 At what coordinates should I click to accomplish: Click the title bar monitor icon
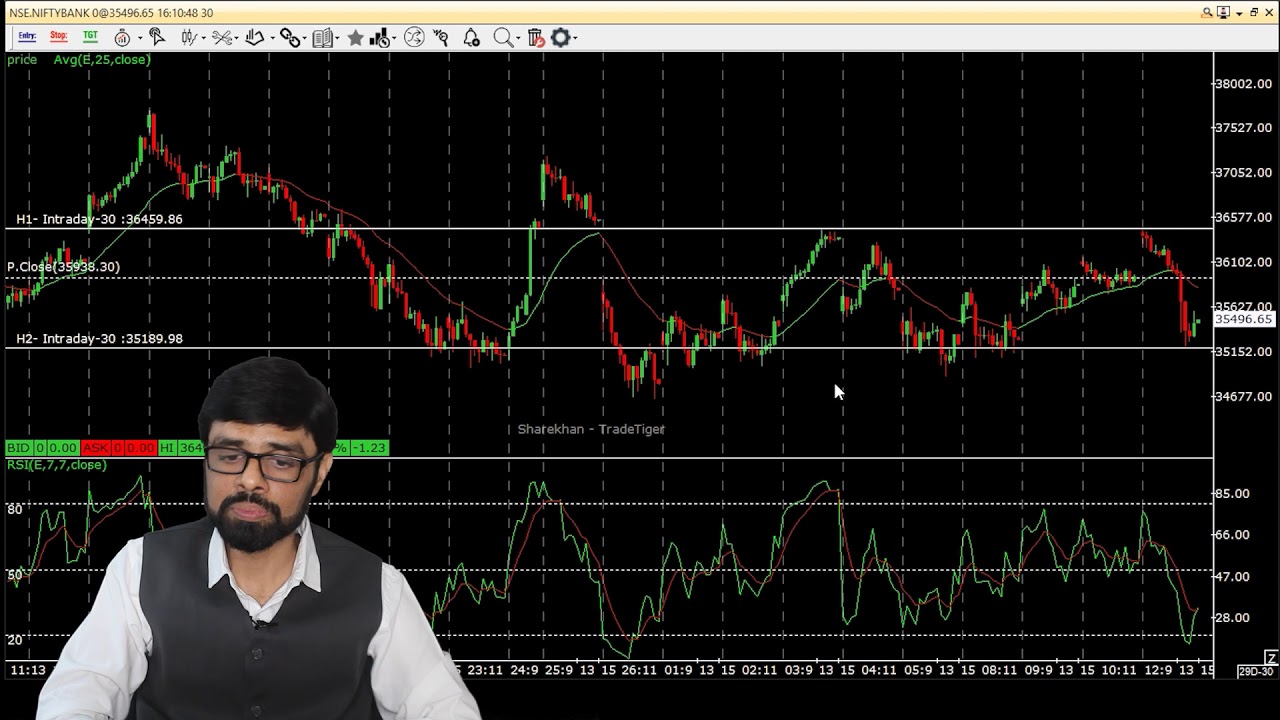click(x=1224, y=12)
